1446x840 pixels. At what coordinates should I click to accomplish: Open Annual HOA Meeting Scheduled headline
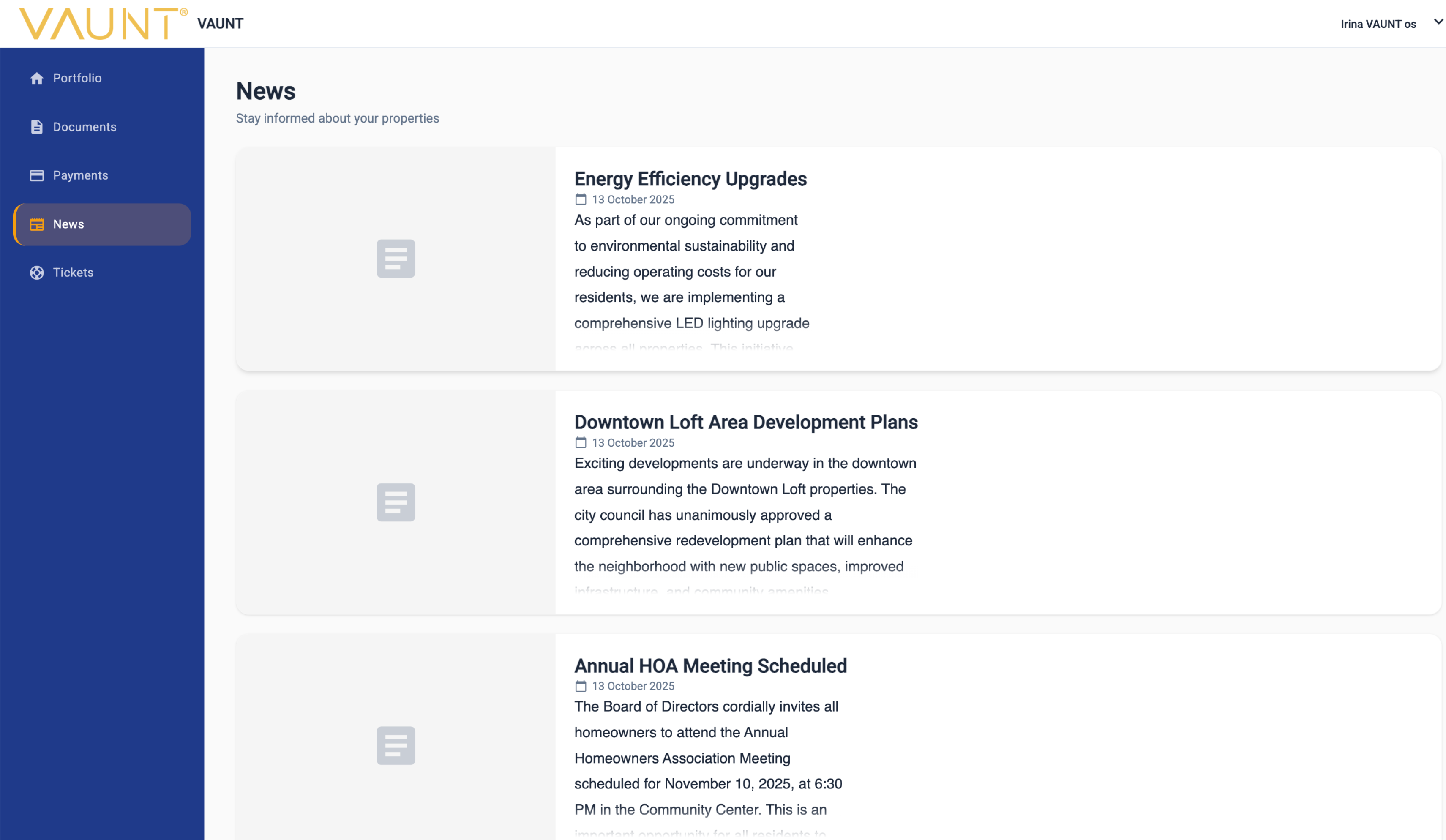click(710, 665)
